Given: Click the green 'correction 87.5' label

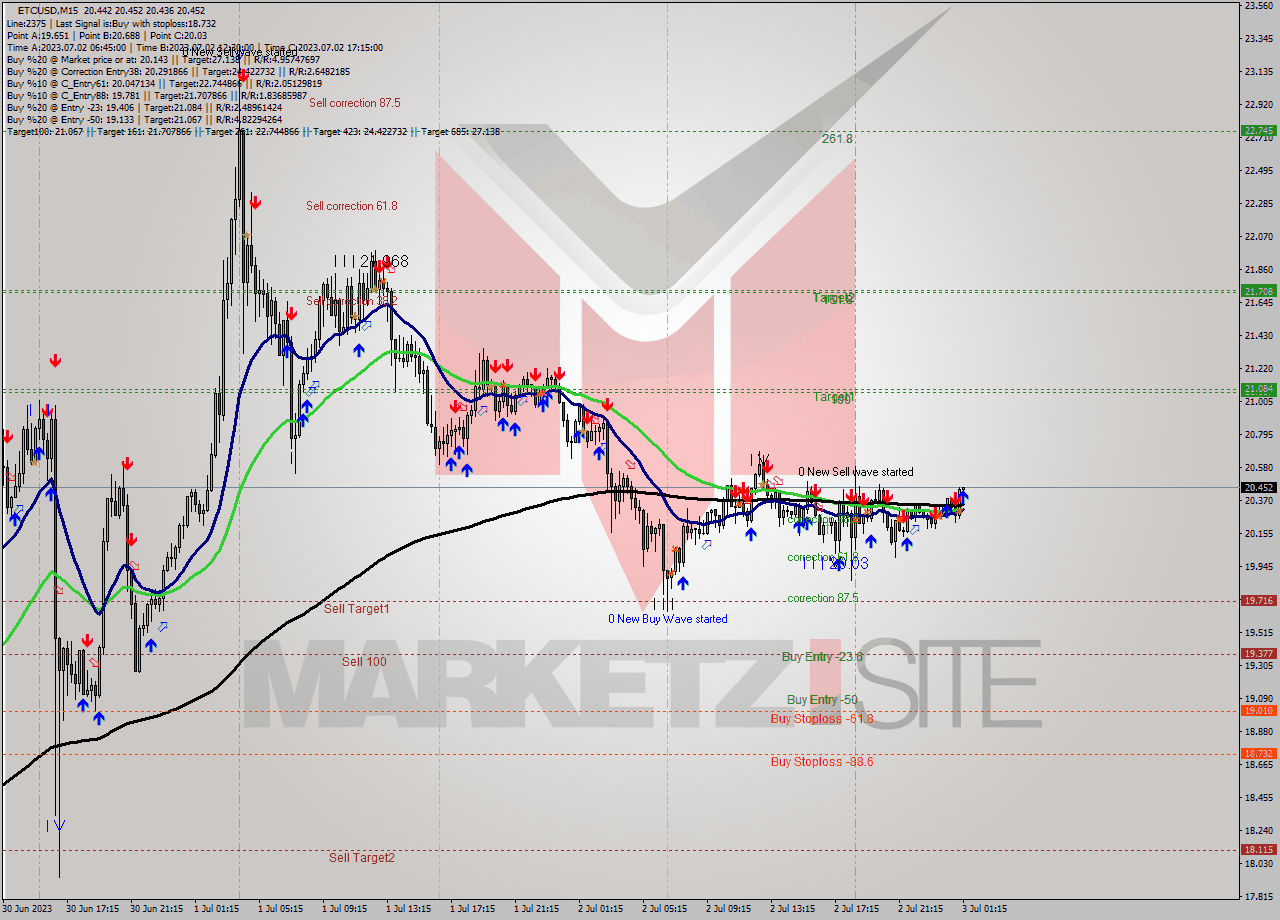Looking at the screenshot, I should pos(823,598).
